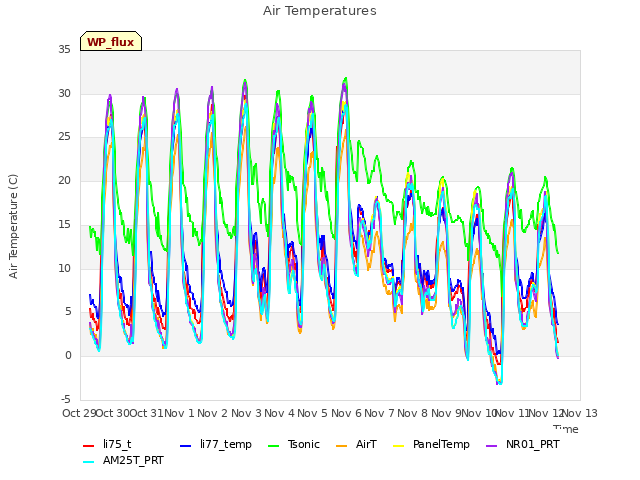This screenshot has width=640, height=480.
Task: Click the Nov 7 x-axis tick label
Action: click(380, 413)
